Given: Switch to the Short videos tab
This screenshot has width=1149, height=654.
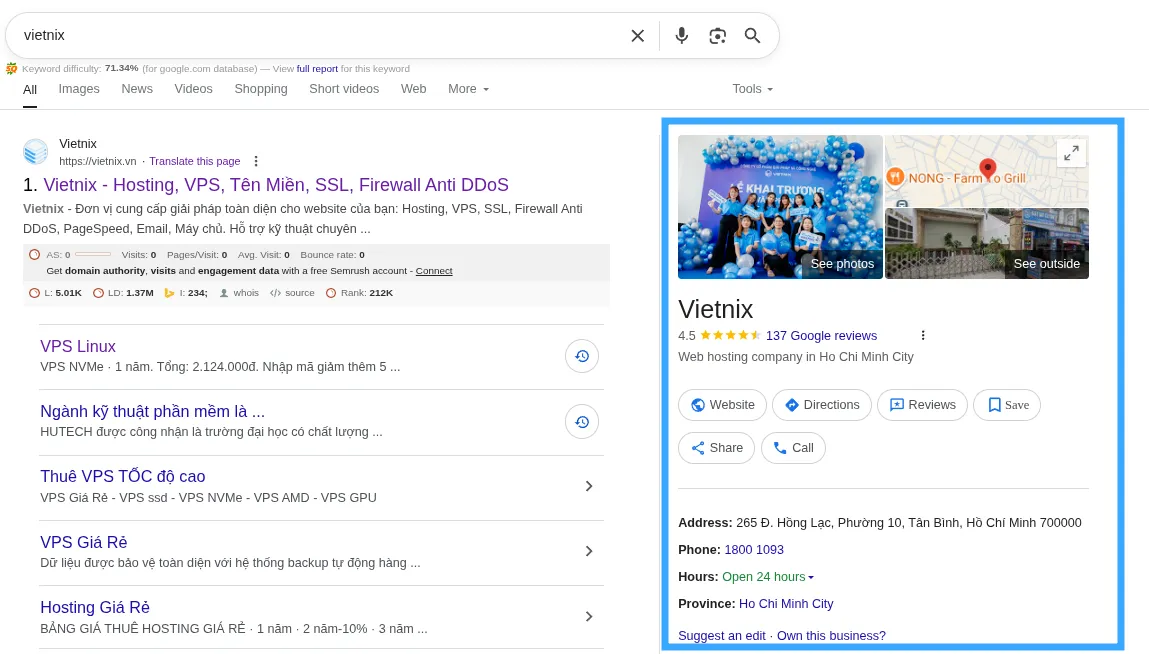Looking at the screenshot, I should (344, 89).
